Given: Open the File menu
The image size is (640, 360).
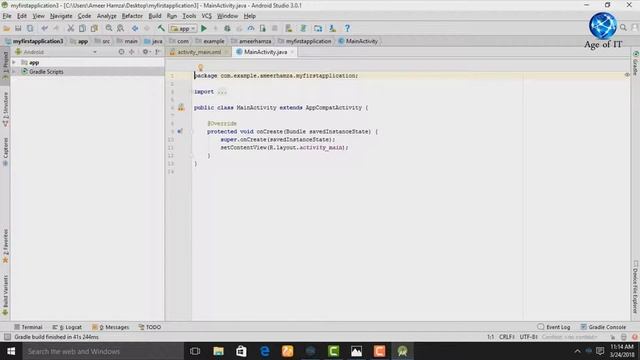Looking at the screenshot, I should [7, 16].
